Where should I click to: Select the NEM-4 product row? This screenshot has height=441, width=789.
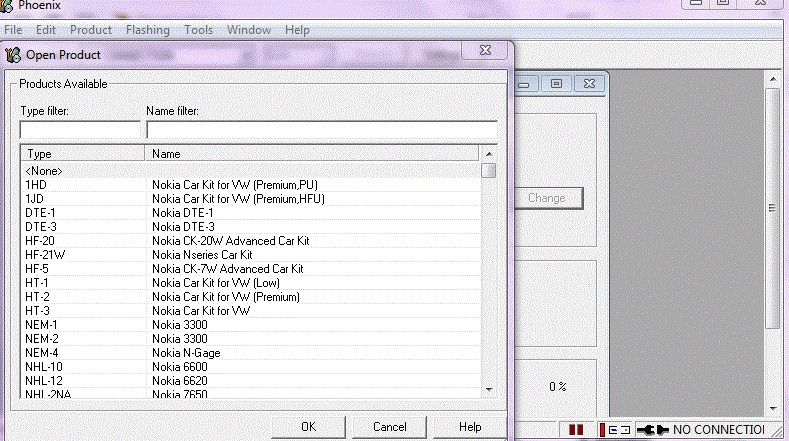coord(251,353)
